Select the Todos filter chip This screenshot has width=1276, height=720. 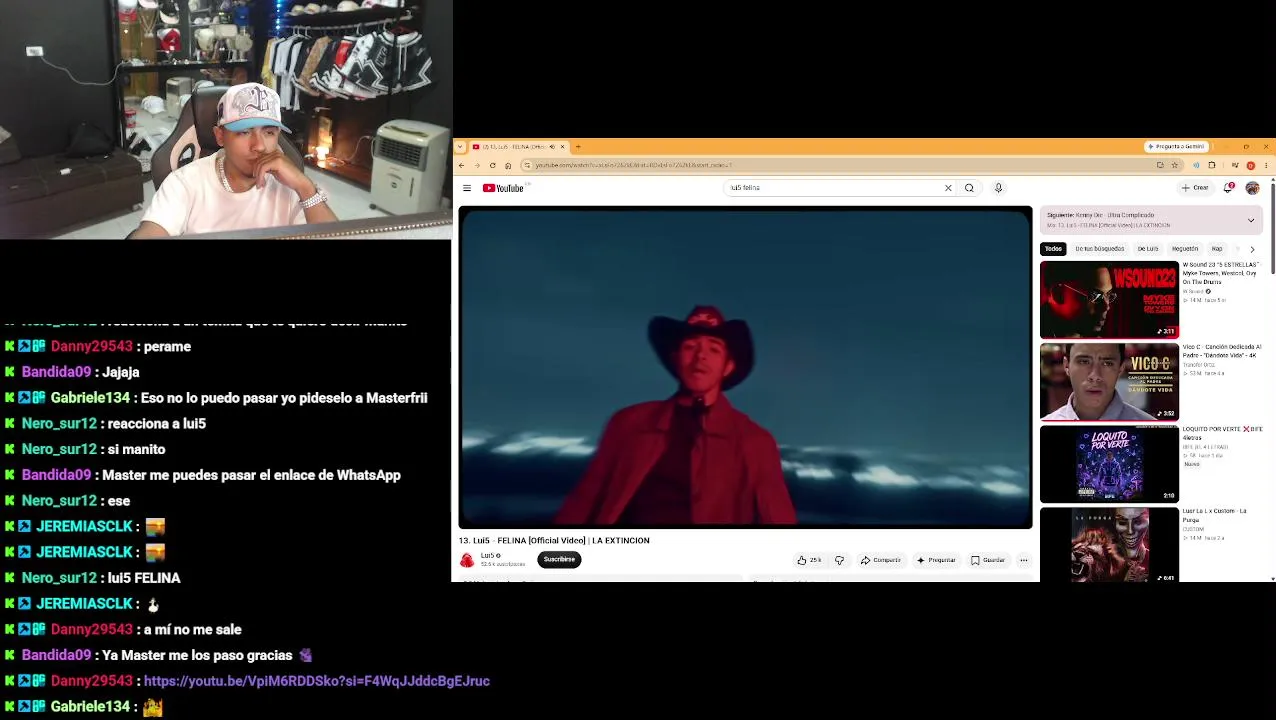click(1053, 249)
